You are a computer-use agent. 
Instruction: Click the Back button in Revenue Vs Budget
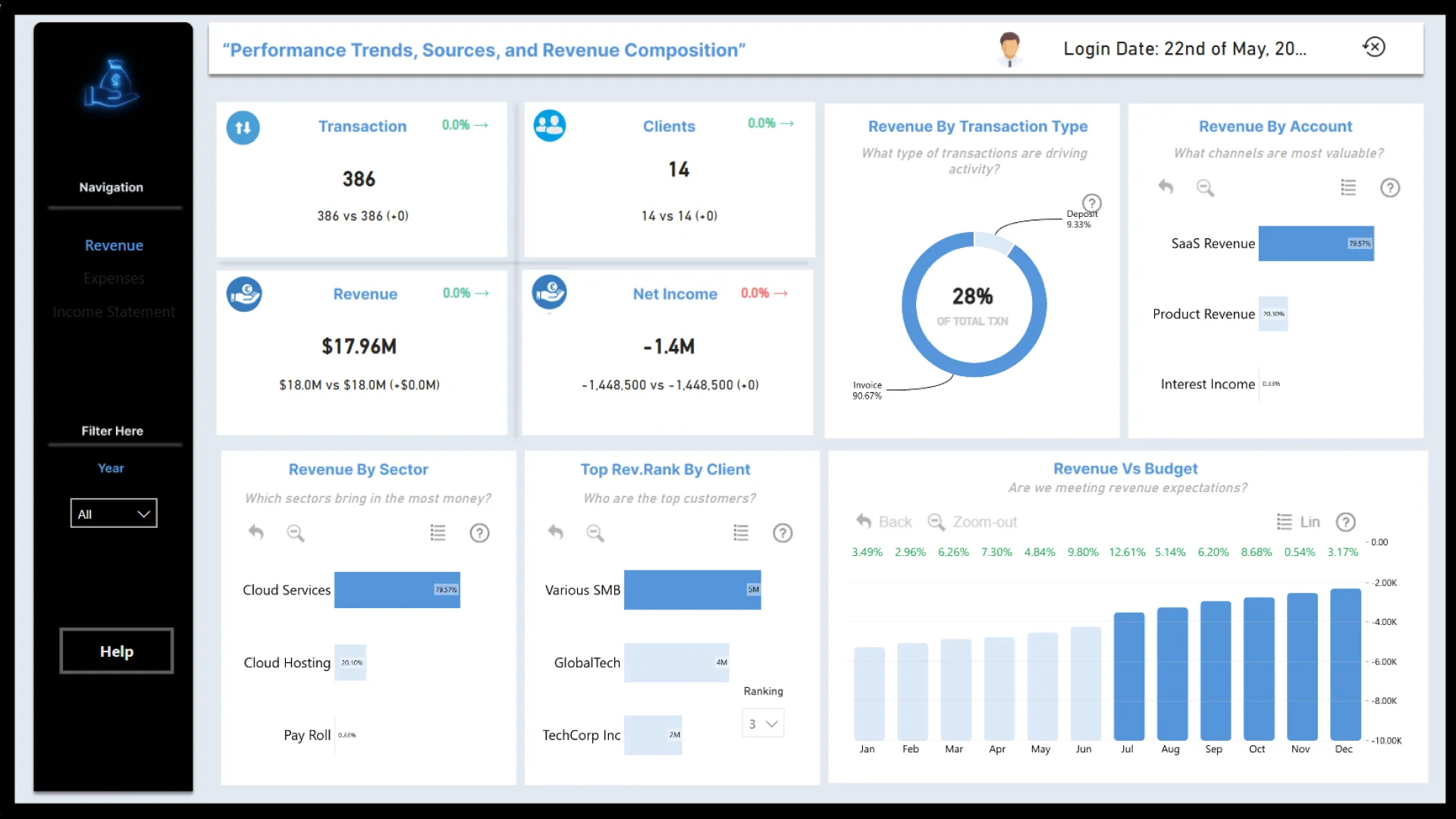pyautogui.click(x=884, y=522)
